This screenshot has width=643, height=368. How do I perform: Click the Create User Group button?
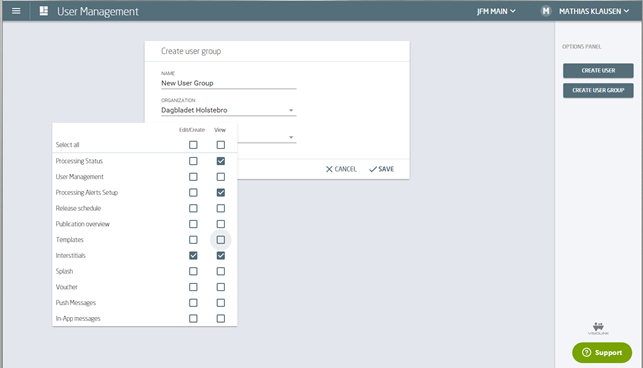(x=598, y=90)
